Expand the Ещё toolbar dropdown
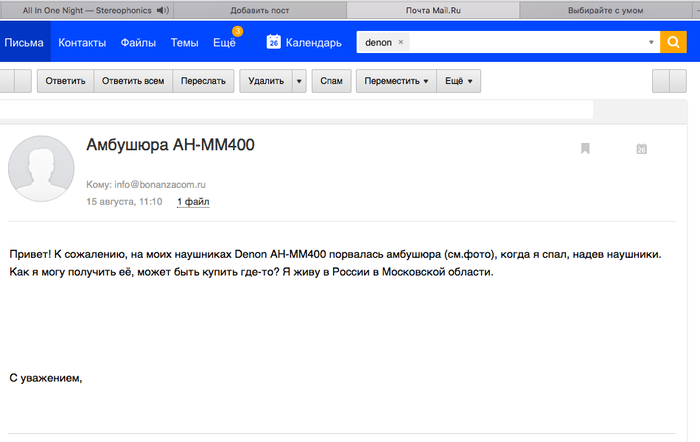This screenshot has height=442, width=700. pyautogui.click(x=460, y=81)
